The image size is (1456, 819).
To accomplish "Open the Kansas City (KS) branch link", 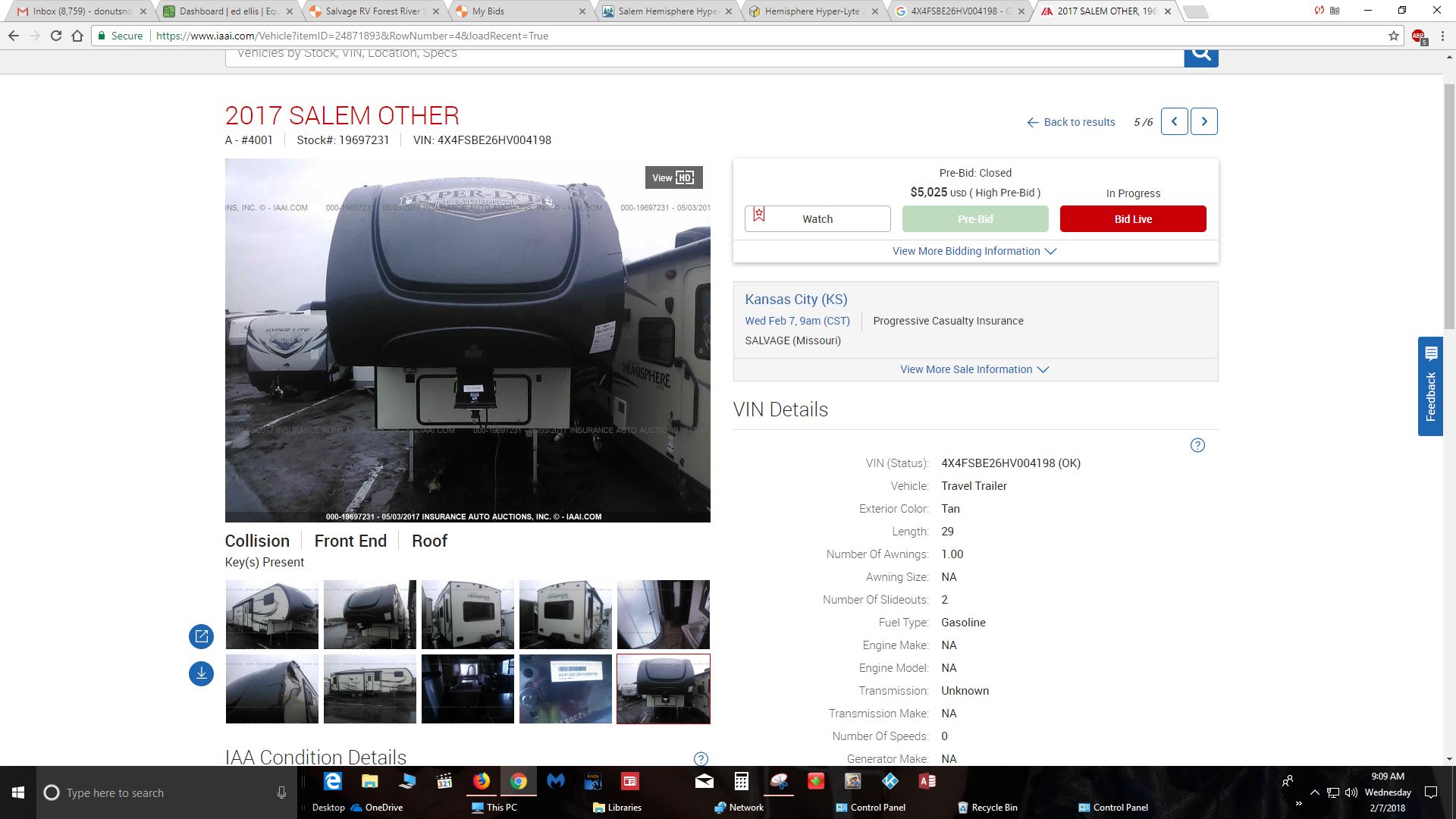I will [x=796, y=300].
